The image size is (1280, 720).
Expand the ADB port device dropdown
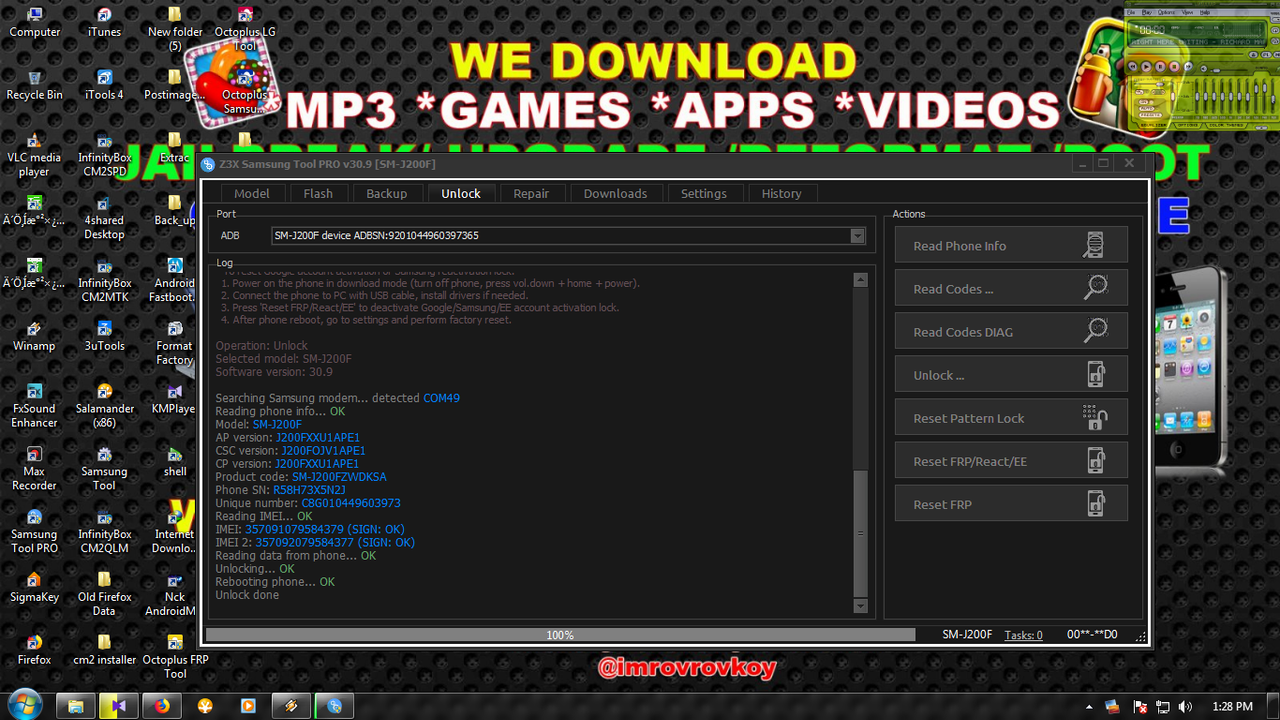point(857,236)
